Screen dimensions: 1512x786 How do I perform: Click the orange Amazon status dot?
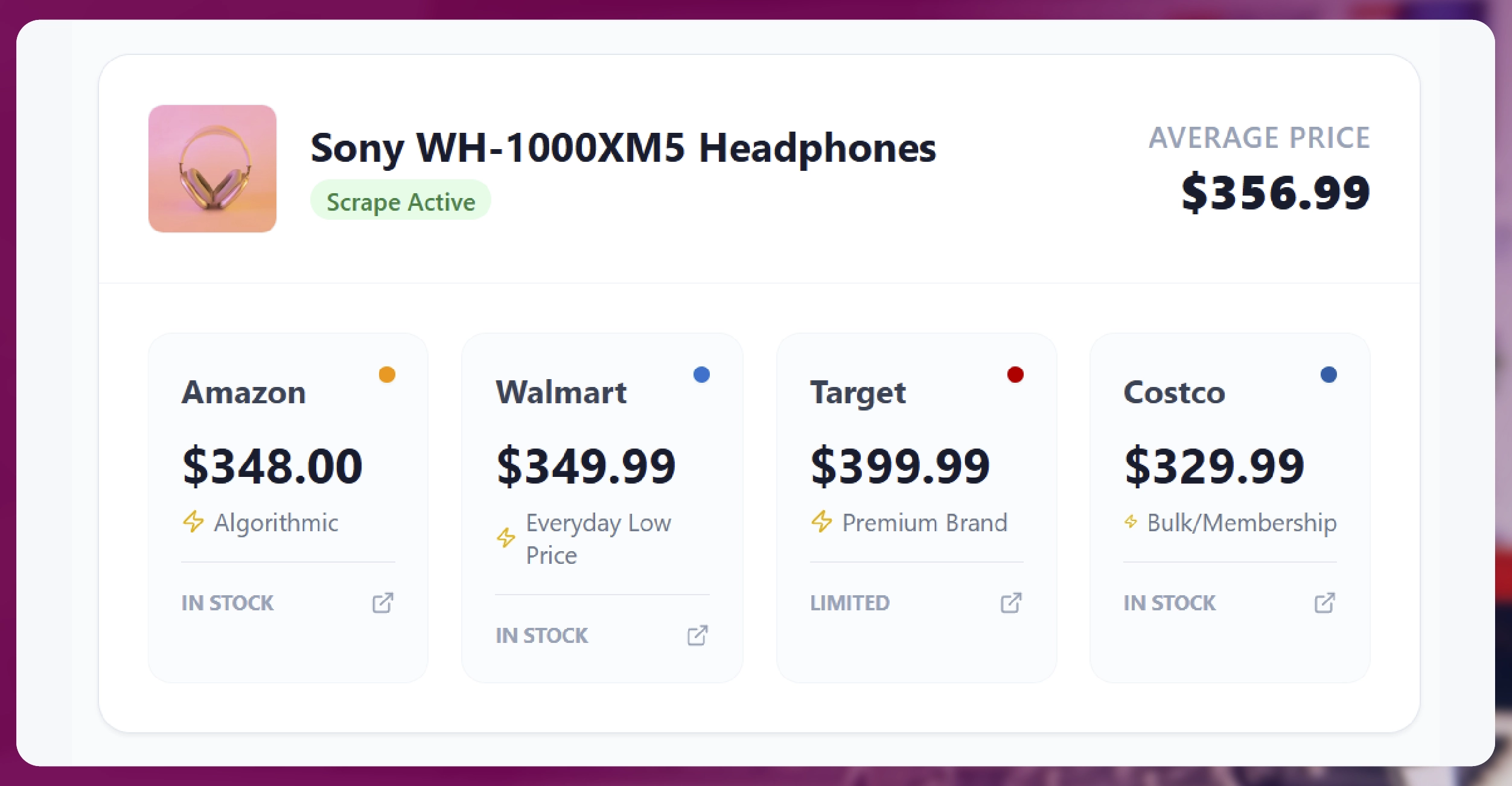tap(387, 375)
